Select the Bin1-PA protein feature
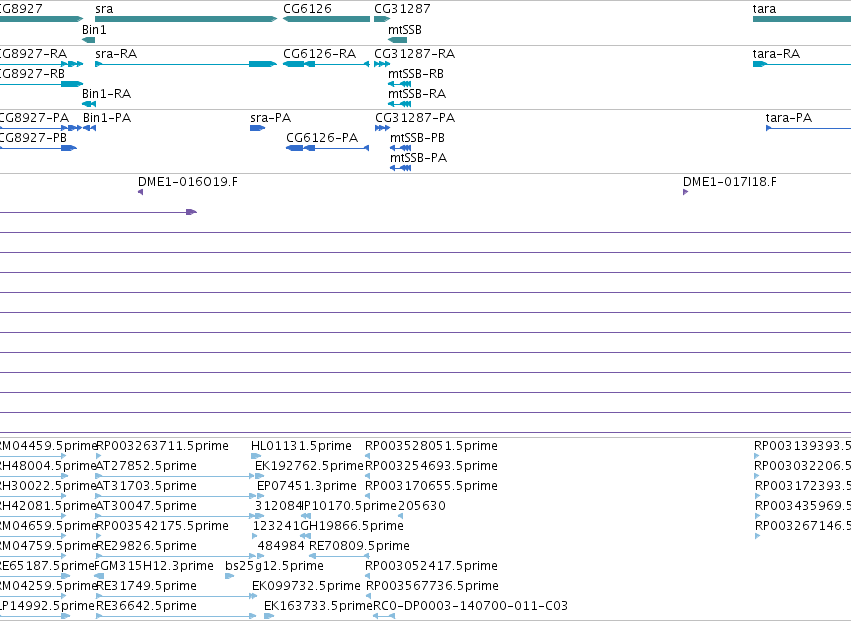Screen dimensions: 851x621 click(90, 128)
